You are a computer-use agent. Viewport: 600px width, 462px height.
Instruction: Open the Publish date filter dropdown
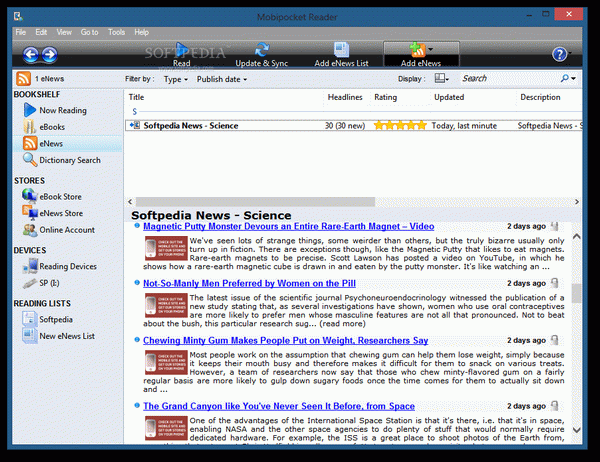click(222, 79)
